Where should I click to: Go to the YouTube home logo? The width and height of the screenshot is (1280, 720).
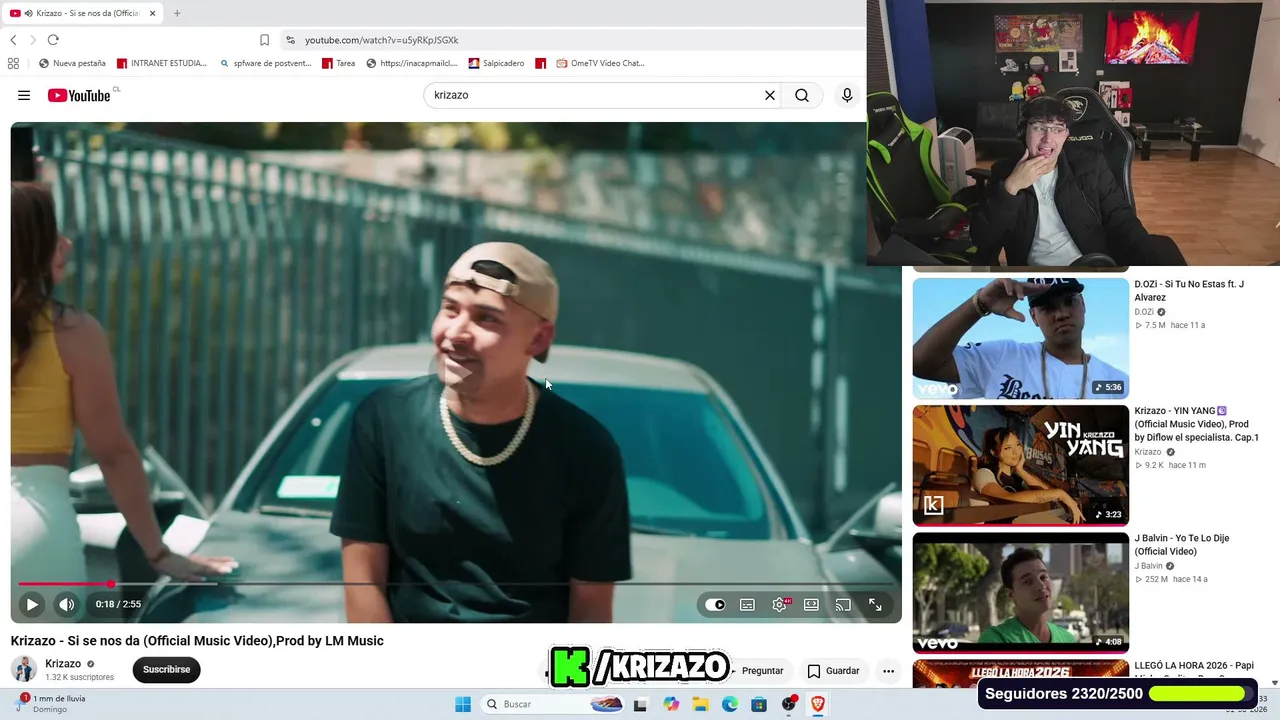(x=79, y=95)
